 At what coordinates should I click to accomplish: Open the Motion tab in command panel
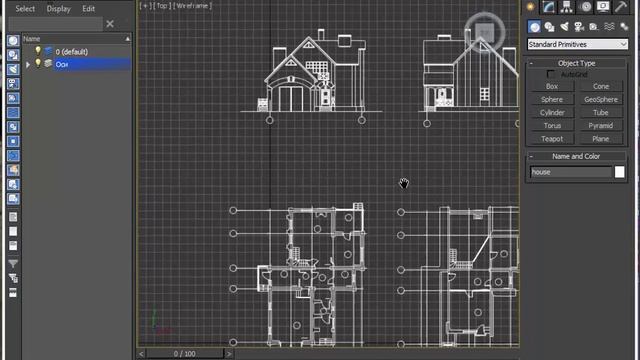[585, 7]
